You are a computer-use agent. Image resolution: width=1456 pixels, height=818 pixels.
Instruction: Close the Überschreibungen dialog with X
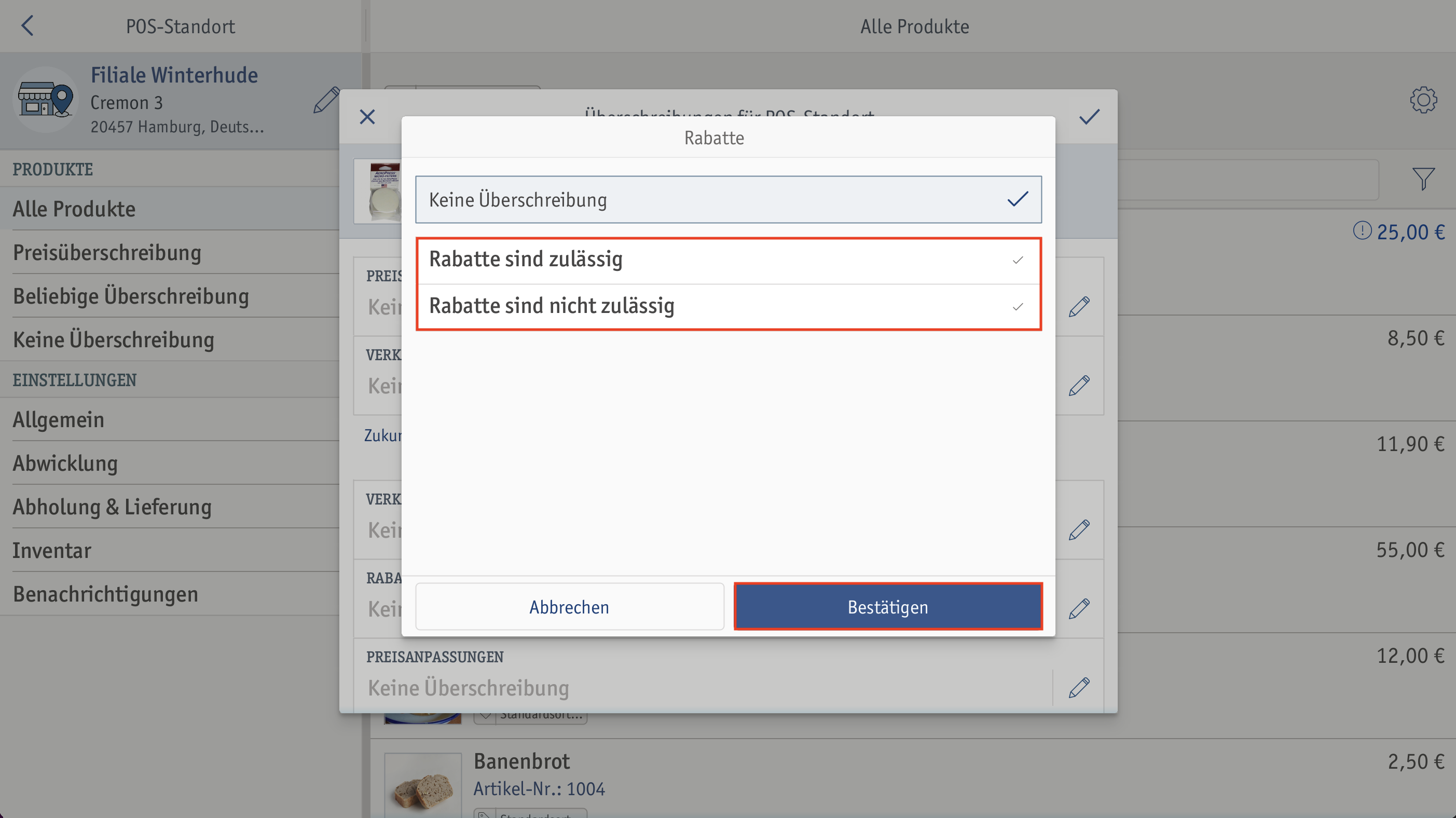367,117
